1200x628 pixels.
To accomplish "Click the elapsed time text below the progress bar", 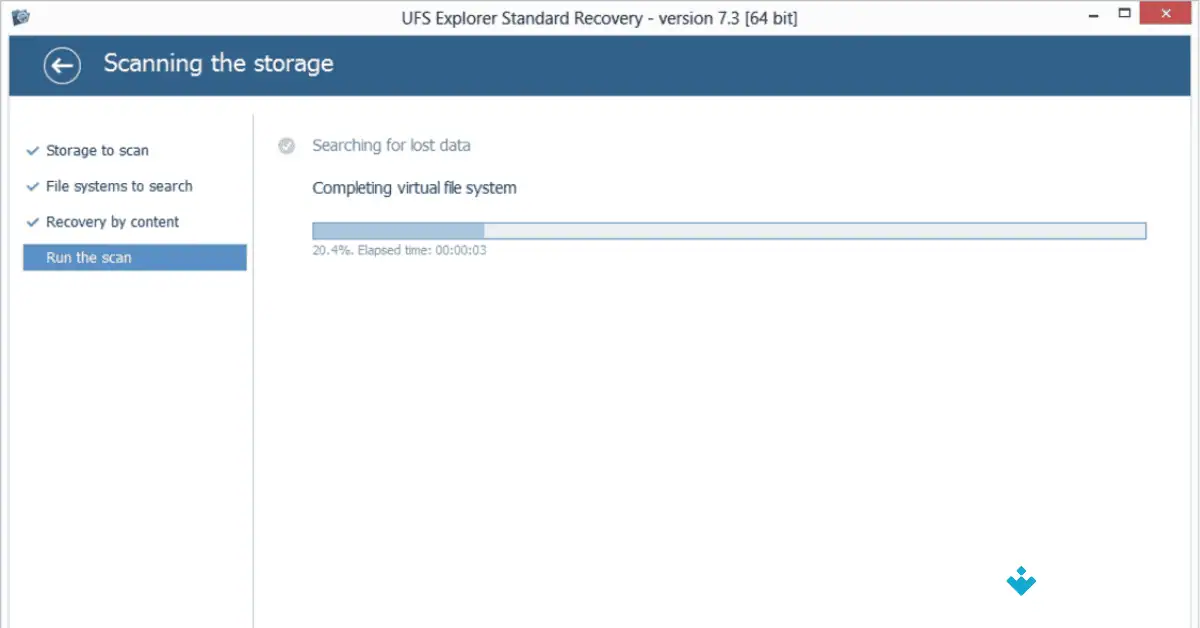I will [x=398, y=250].
